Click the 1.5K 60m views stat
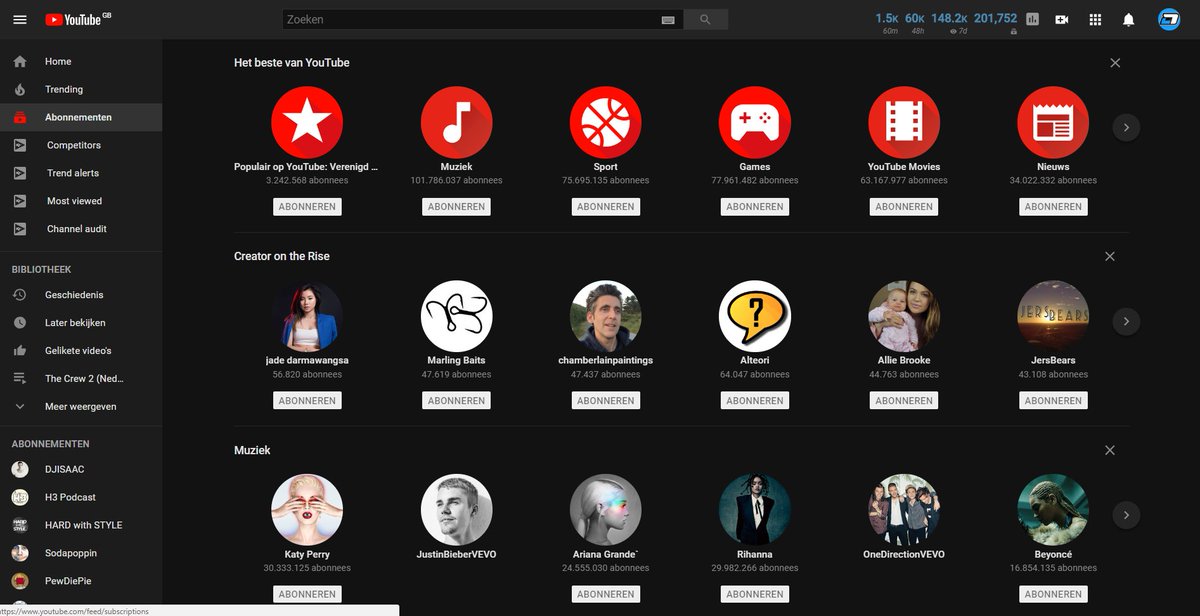This screenshot has height=616, width=1200. coord(887,23)
